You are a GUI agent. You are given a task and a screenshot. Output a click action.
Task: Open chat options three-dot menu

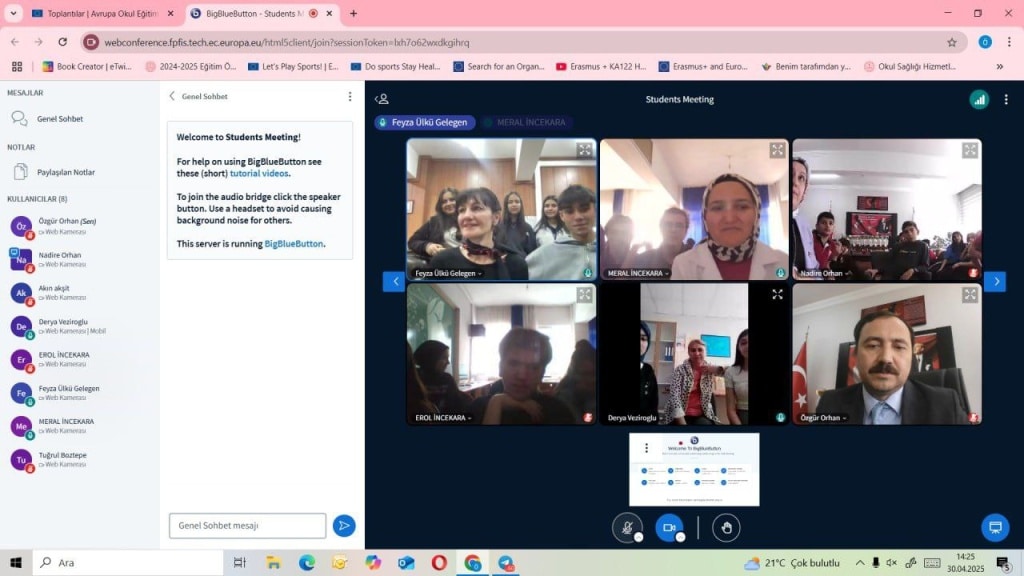point(349,96)
